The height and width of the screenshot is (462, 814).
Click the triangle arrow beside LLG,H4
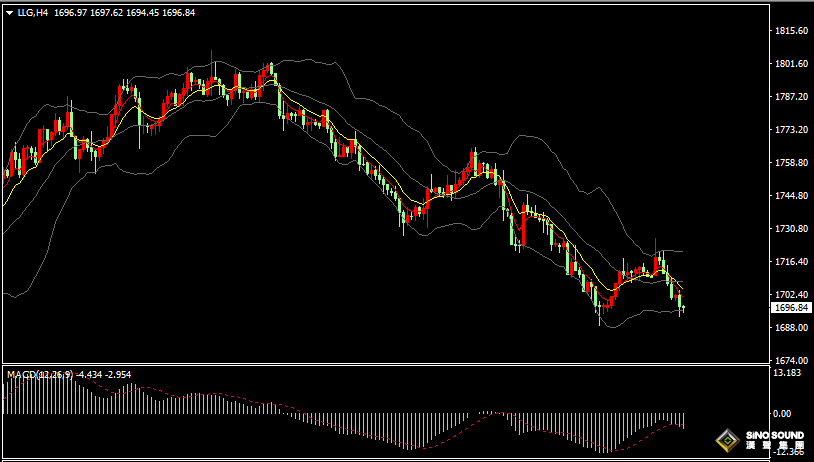[x=10, y=13]
